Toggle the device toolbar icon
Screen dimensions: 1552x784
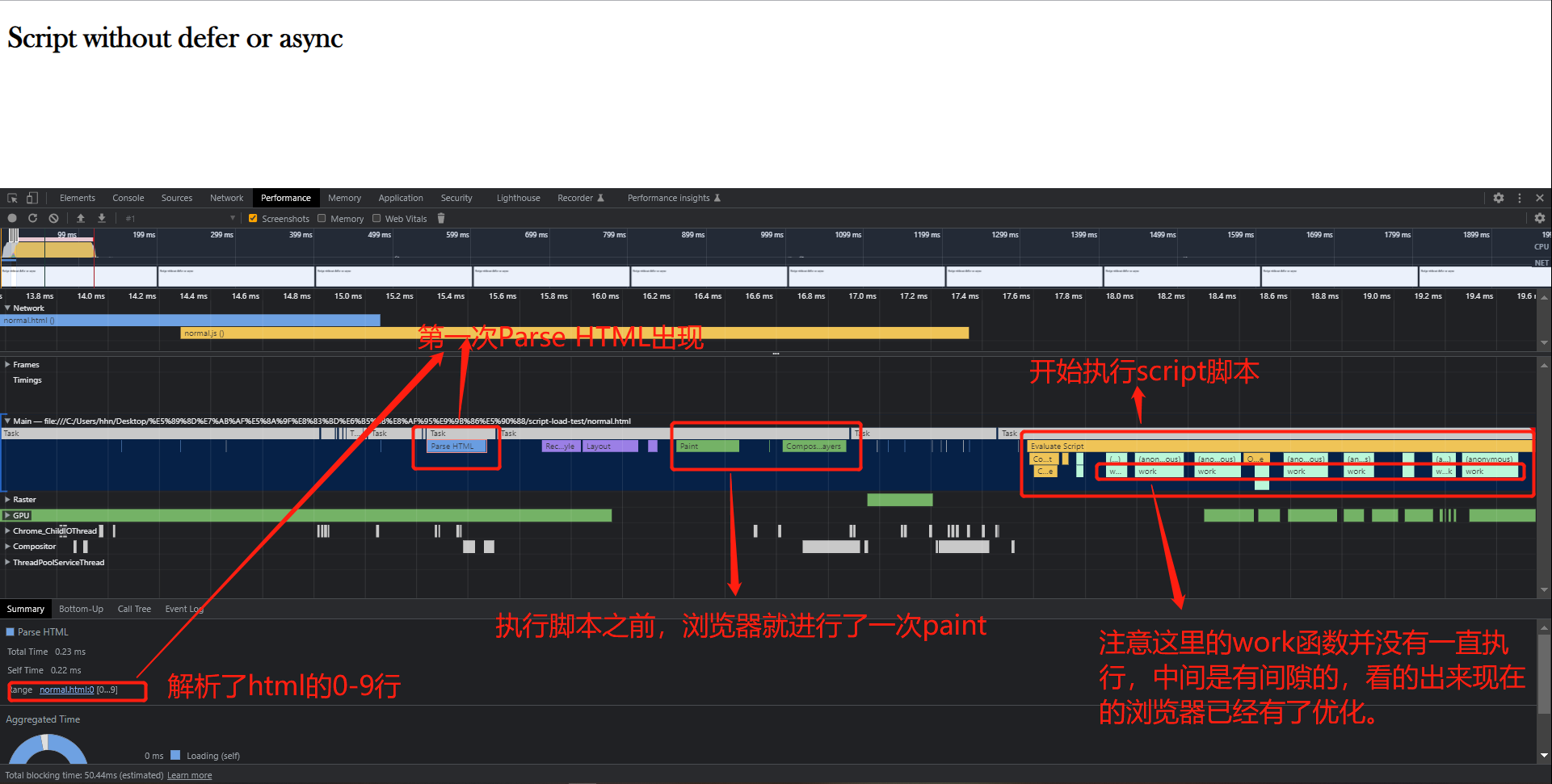[32, 198]
